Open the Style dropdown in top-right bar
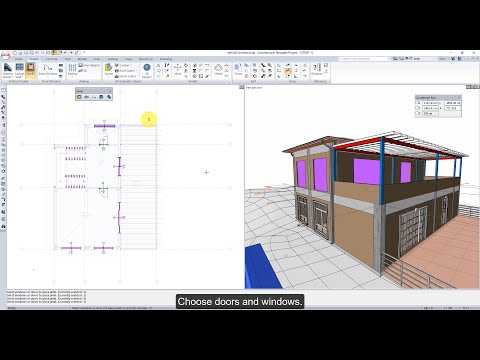The image size is (480, 360). tap(443, 59)
